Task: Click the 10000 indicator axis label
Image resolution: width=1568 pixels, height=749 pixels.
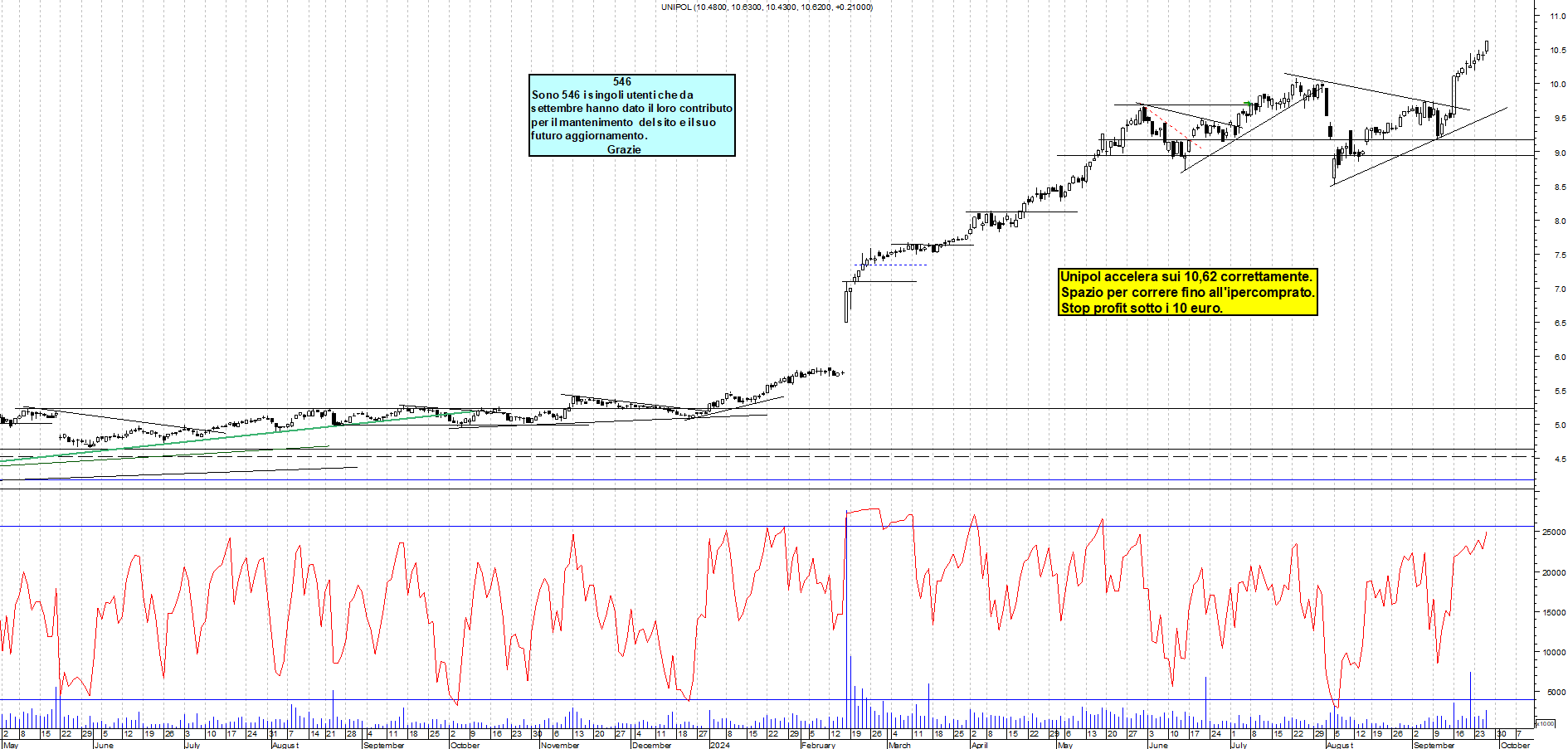Action: click(1554, 653)
